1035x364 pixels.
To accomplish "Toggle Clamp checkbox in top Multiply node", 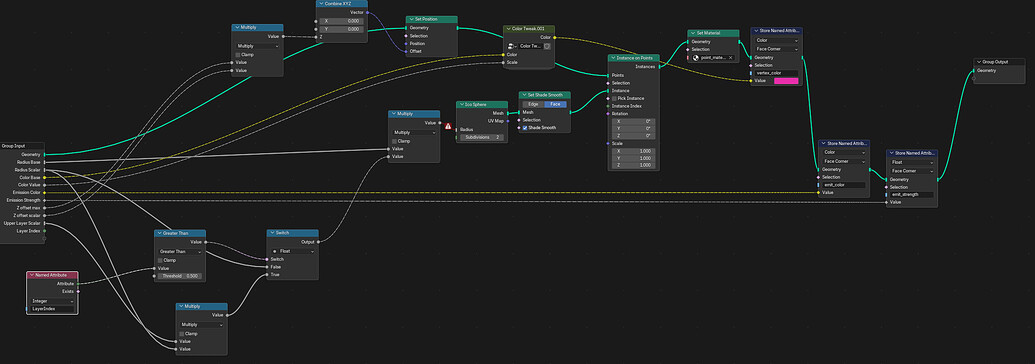I will [x=239, y=55].
